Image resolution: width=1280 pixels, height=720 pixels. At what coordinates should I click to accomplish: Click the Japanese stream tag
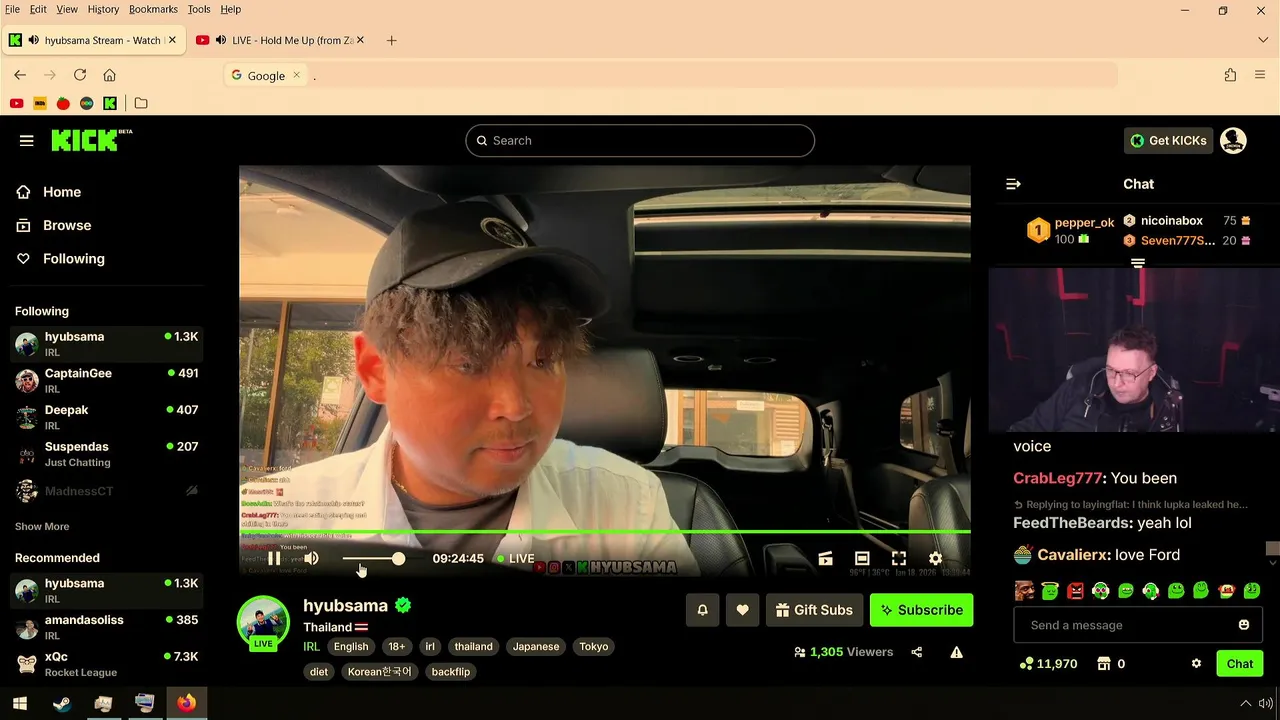tap(536, 647)
